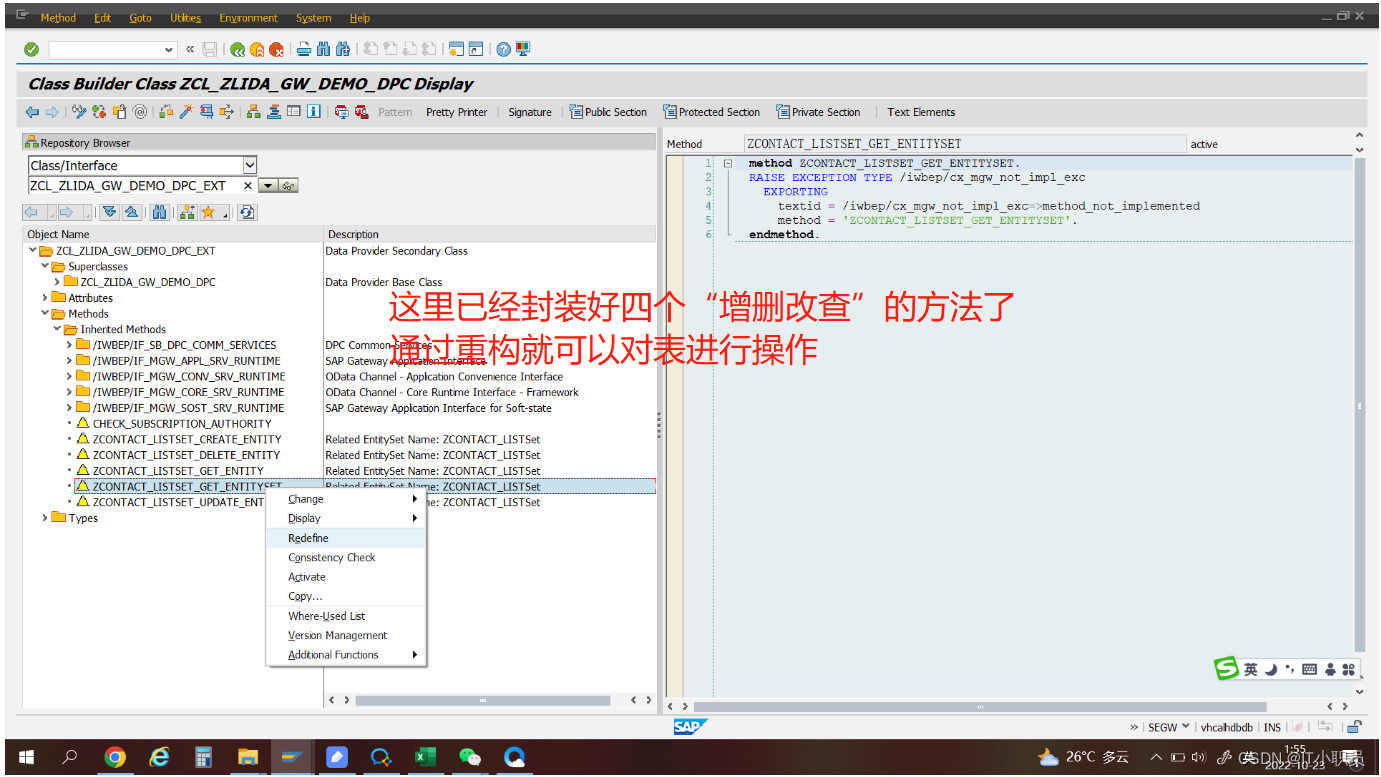Open the class name history dropdown arrow
Screen dimensions: 1381x777
(267, 186)
